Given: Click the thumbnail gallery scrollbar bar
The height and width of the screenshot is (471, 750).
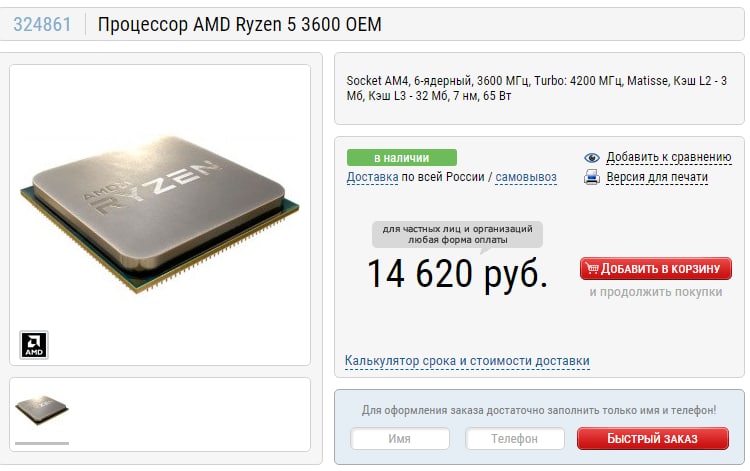Looking at the screenshot, I should point(42,443).
